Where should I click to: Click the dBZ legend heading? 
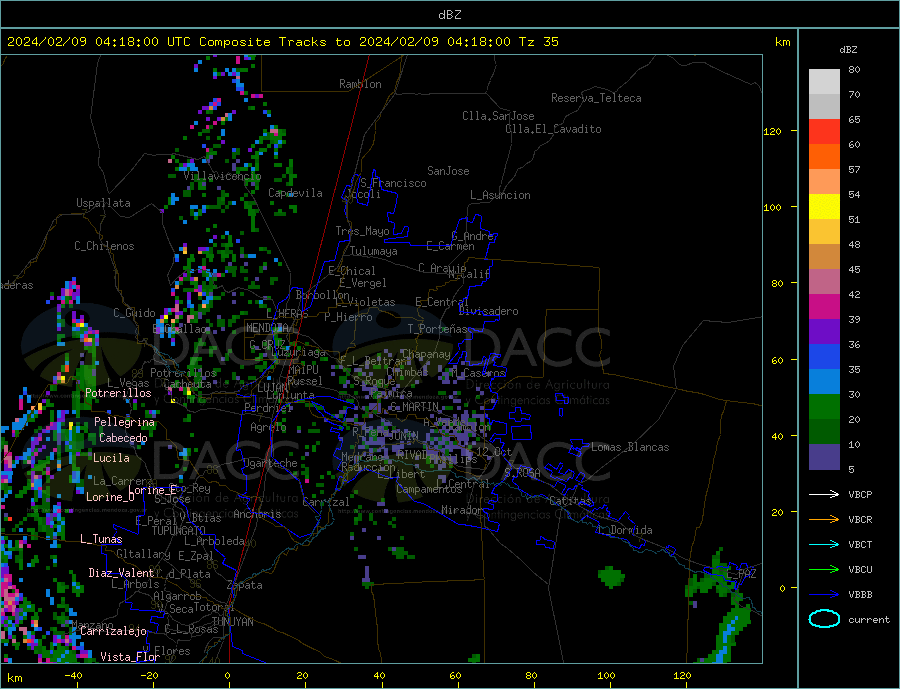848,50
